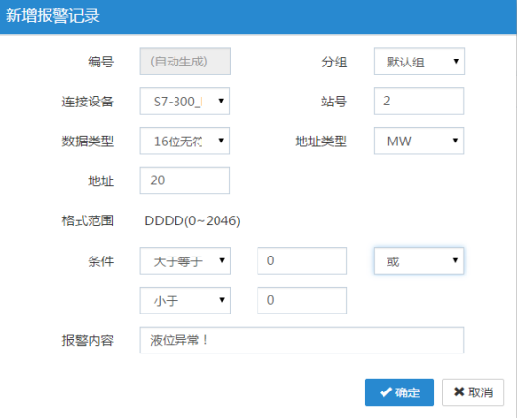517x418 pixels.
Task: Click the 条件 label
Action: tap(101, 261)
